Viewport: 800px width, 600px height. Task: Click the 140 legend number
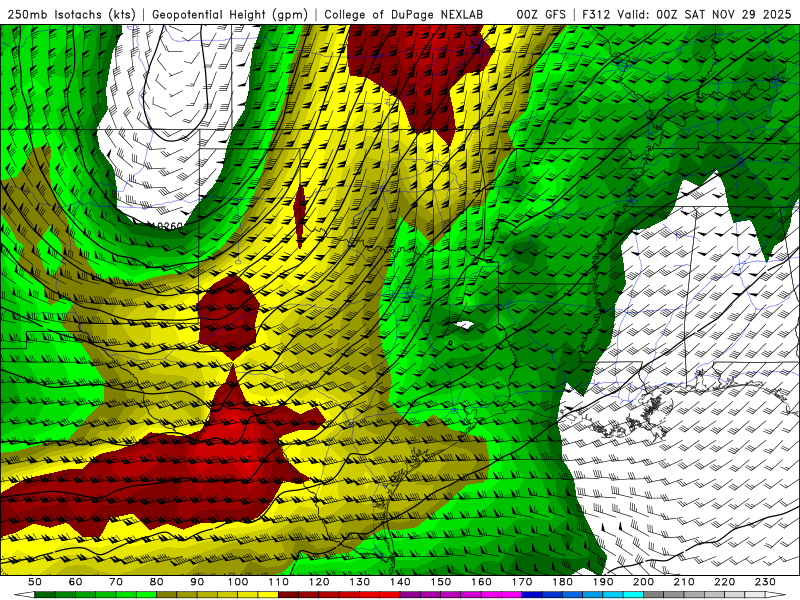pos(400,582)
